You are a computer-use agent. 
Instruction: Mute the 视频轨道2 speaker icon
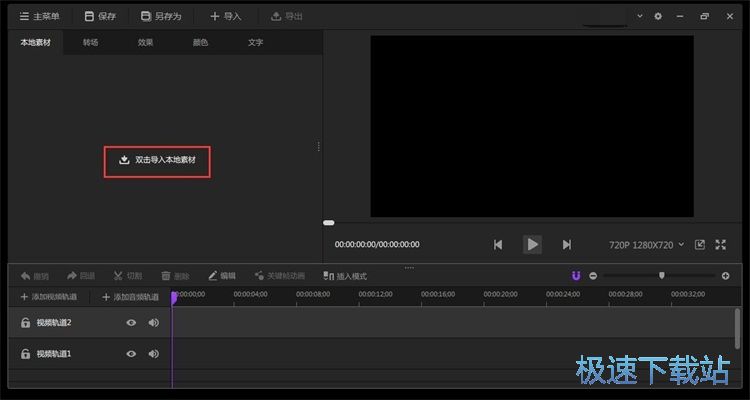coord(154,323)
